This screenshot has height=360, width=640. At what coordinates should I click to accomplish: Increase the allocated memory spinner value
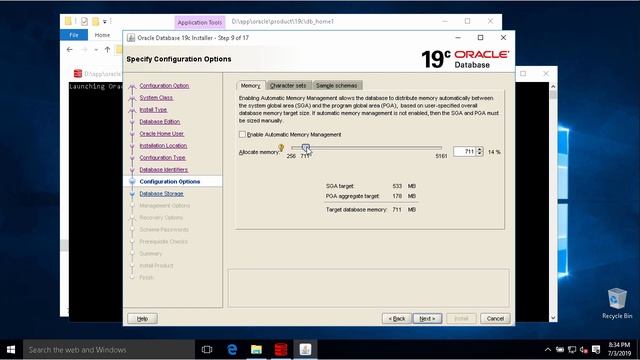click(480, 149)
